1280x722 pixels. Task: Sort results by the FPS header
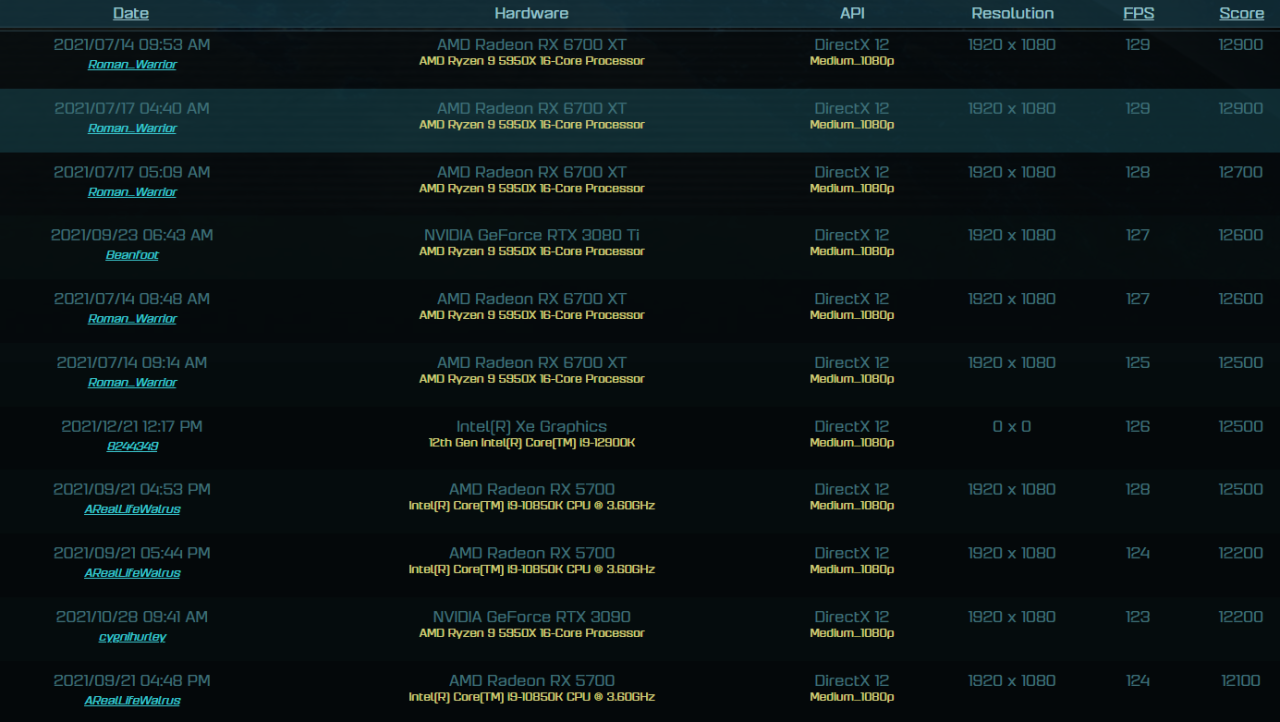(1138, 13)
